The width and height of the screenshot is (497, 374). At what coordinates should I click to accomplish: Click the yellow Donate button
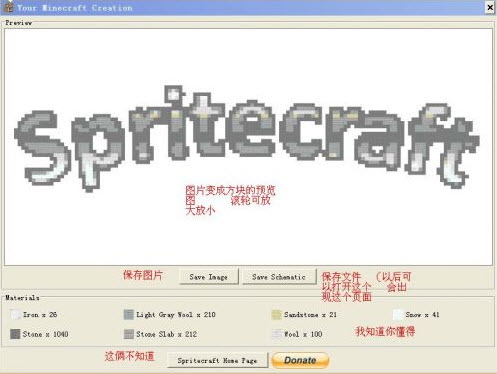coord(300,360)
